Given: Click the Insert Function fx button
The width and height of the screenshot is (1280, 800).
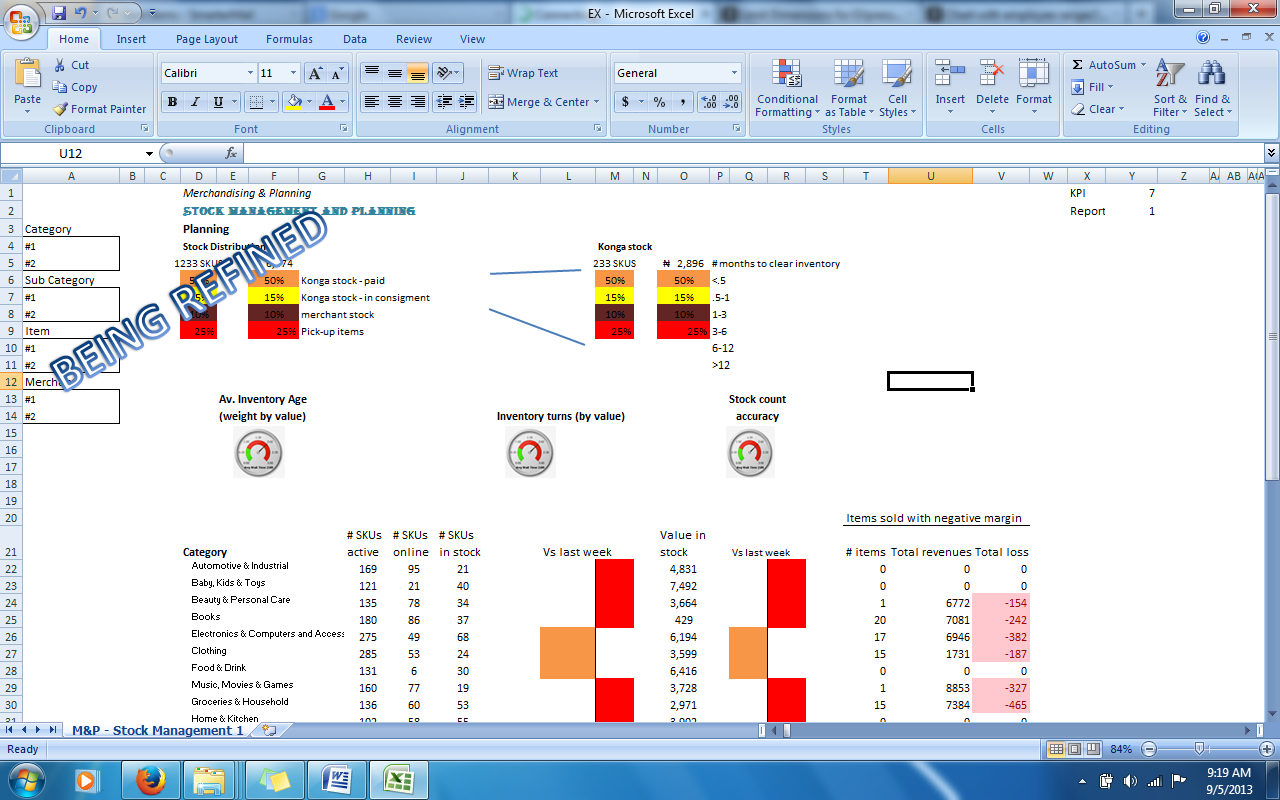Looking at the screenshot, I should (x=231, y=153).
